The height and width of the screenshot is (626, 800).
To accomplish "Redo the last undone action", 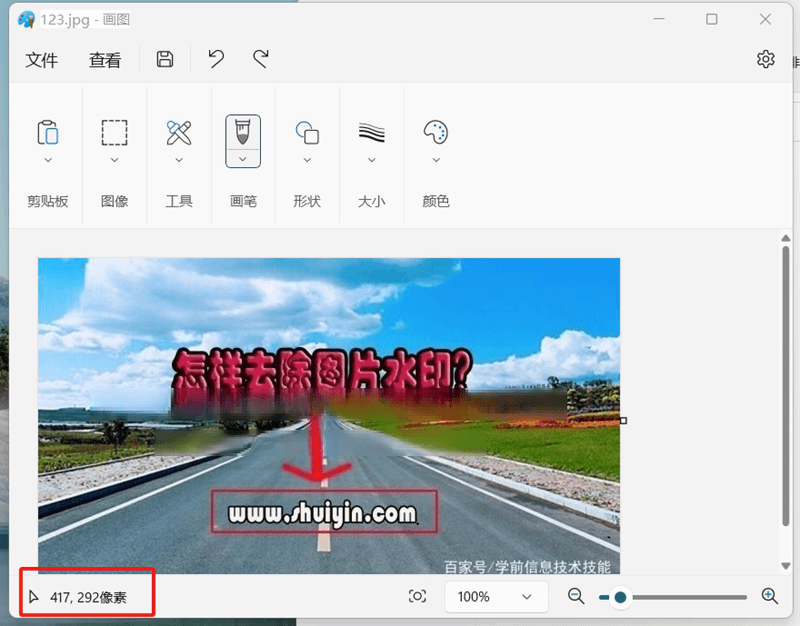I will 261,60.
